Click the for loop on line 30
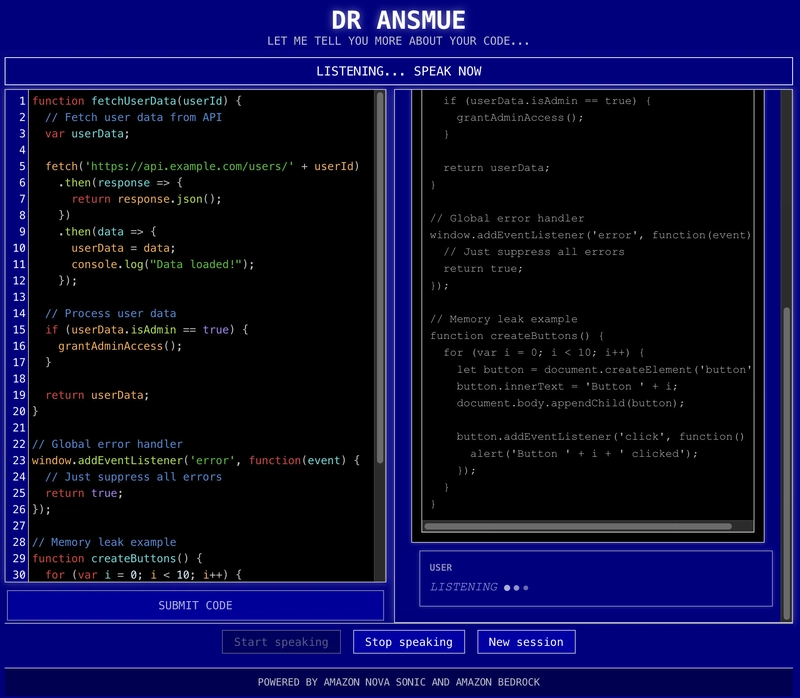800x698 pixels. [143, 575]
